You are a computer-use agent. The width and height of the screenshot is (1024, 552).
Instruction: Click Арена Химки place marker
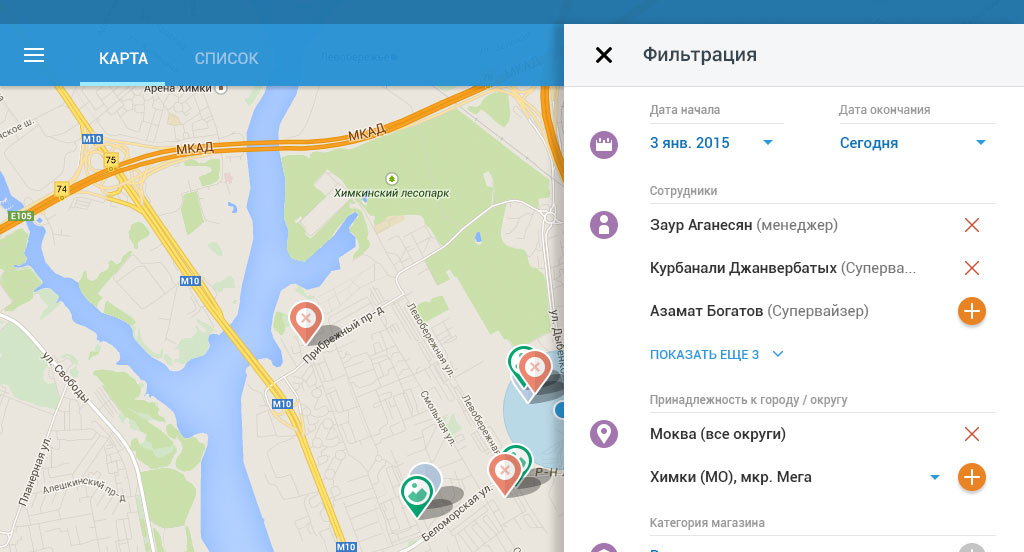coord(221,88)
